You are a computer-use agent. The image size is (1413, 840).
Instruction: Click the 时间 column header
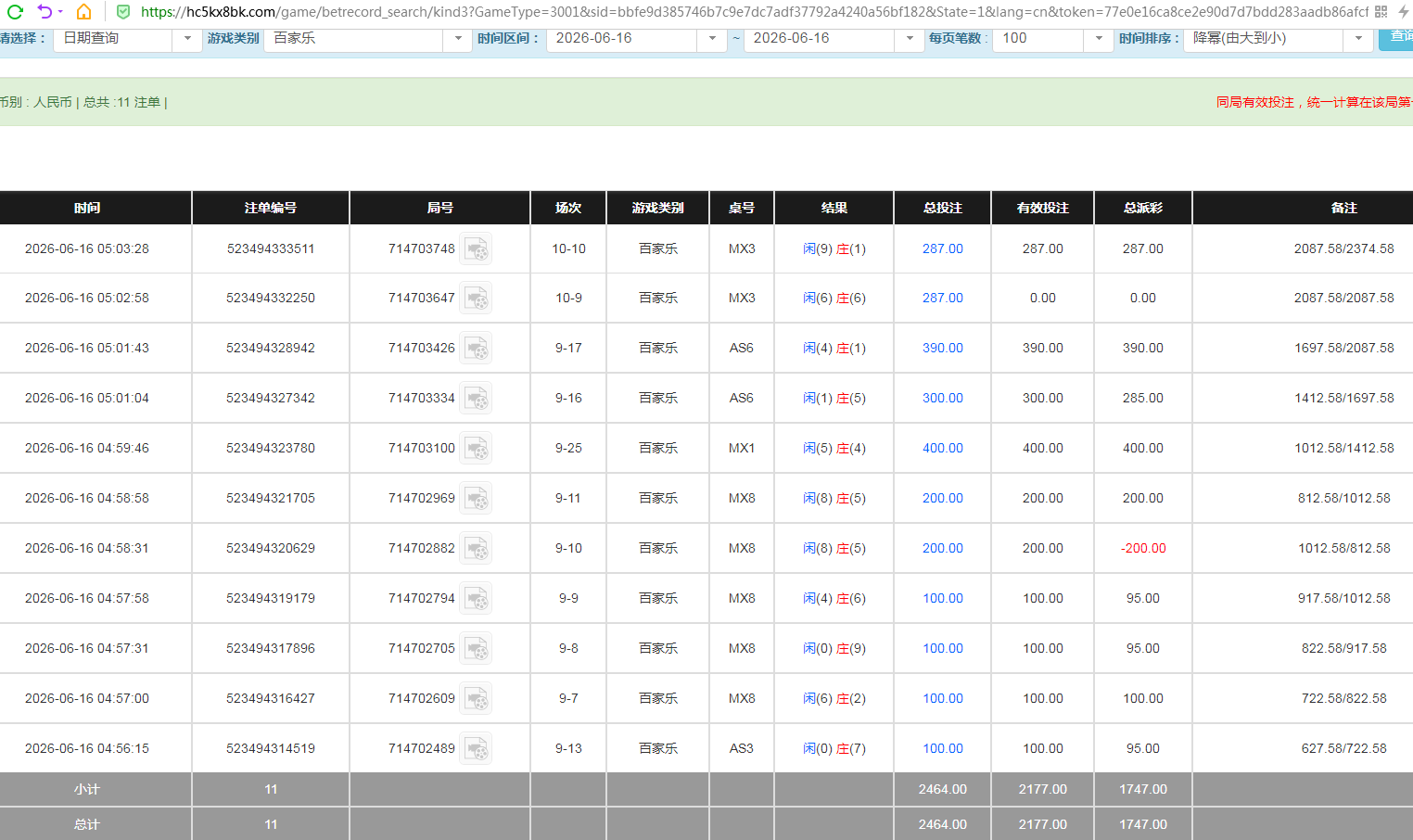(87, 208)
